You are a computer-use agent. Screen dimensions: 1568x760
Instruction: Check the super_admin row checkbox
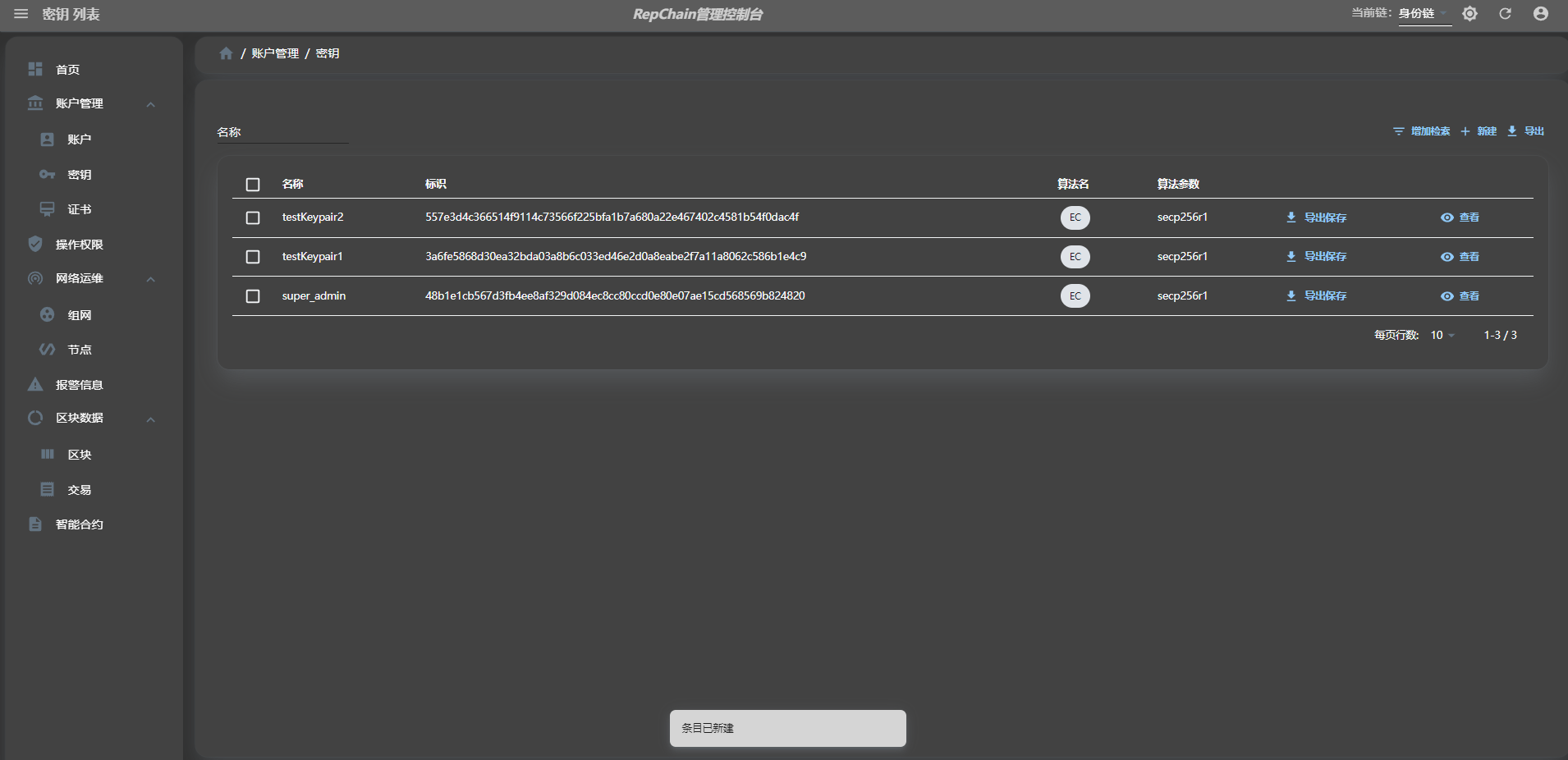point(253,296)
